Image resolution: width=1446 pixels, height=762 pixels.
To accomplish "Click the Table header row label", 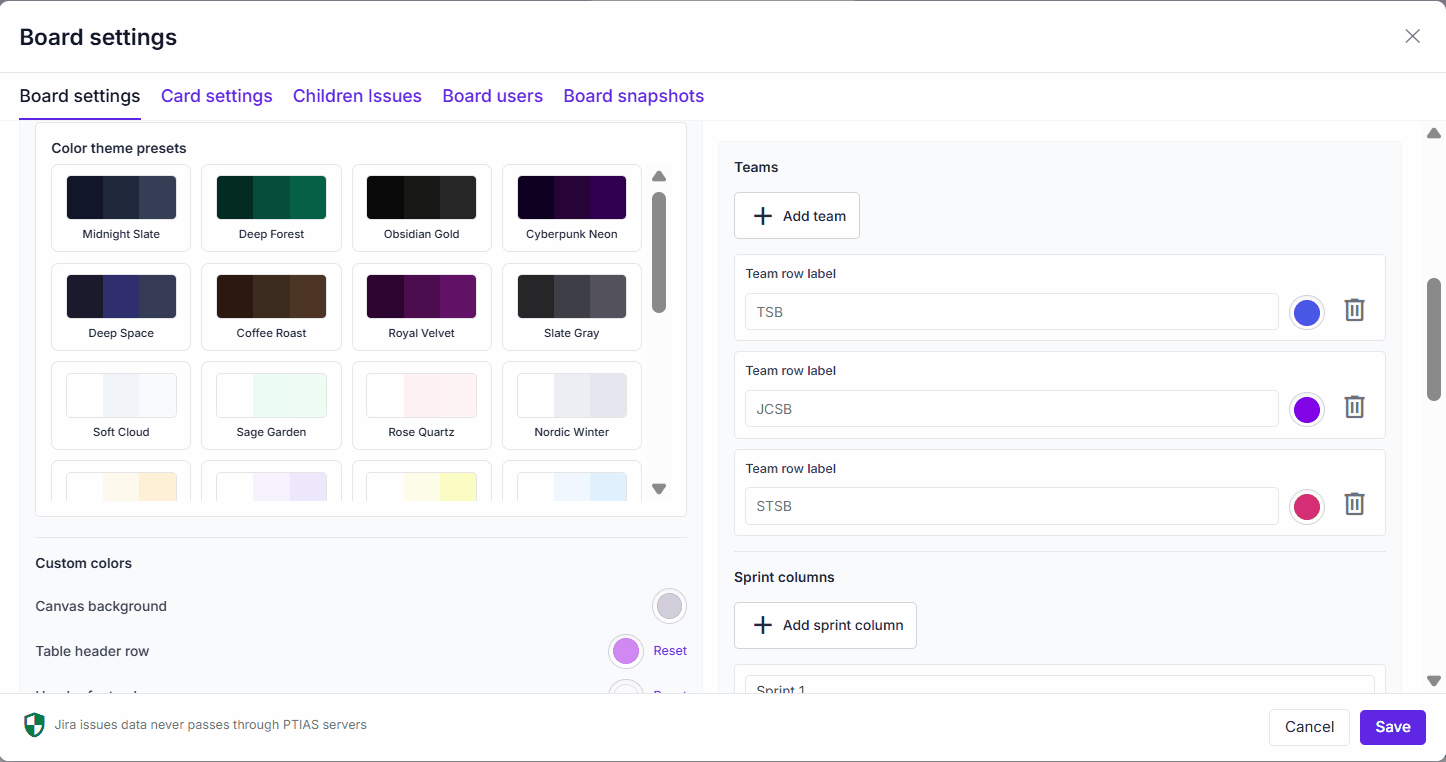I will [x=92, y=651].
